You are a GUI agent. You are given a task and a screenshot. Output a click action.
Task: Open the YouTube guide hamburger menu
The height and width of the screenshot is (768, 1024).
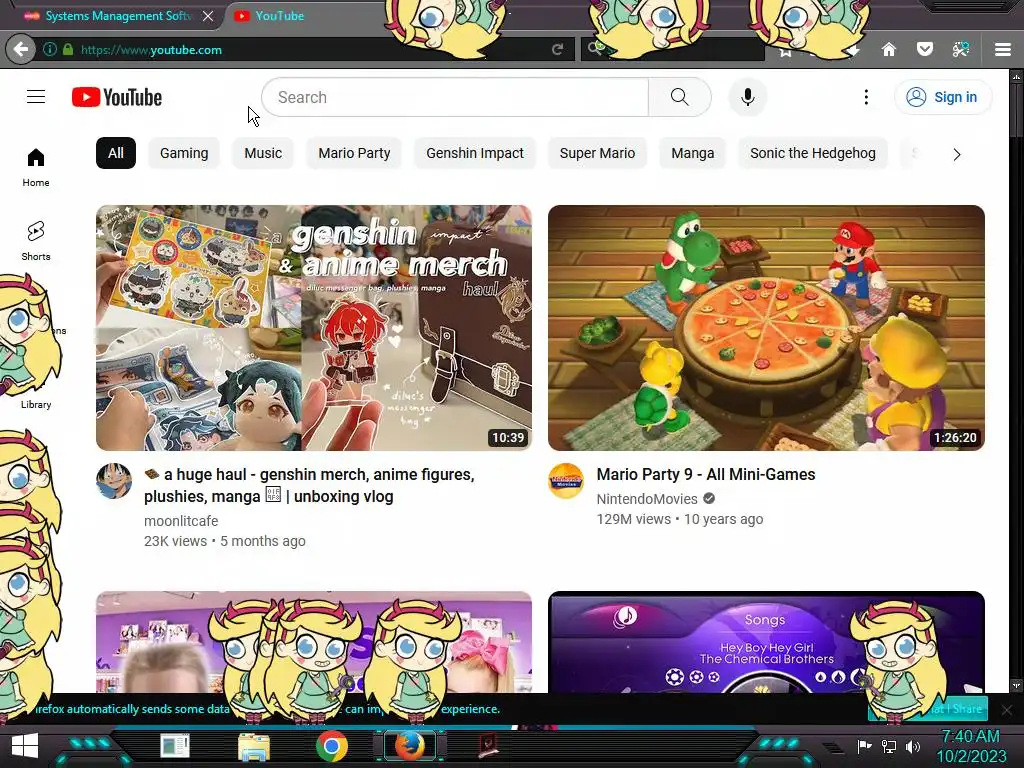[x=36, y=97]
